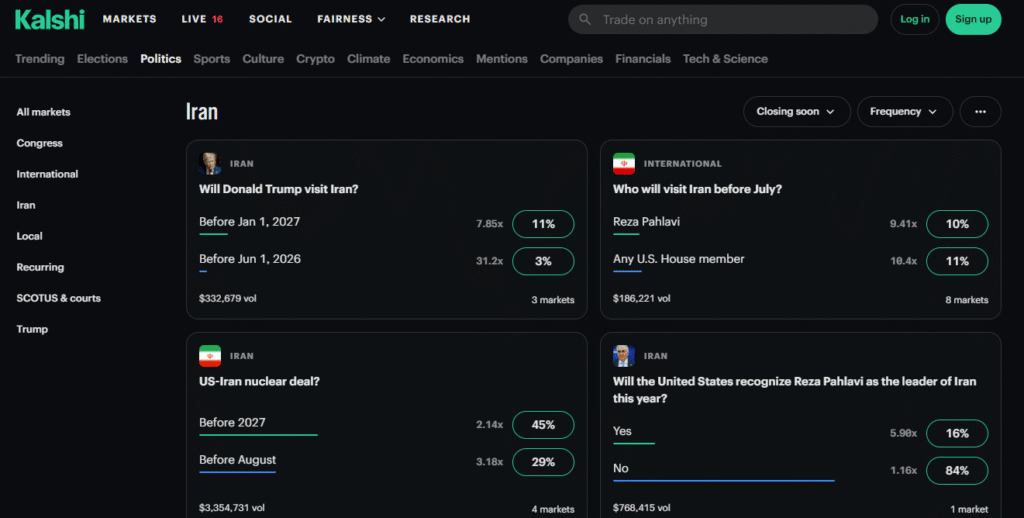The height and width of the screenshot is (518, 1024).
Task: Select the 11% Before Jan 1, 2027 option
Action: click(543, 224)
